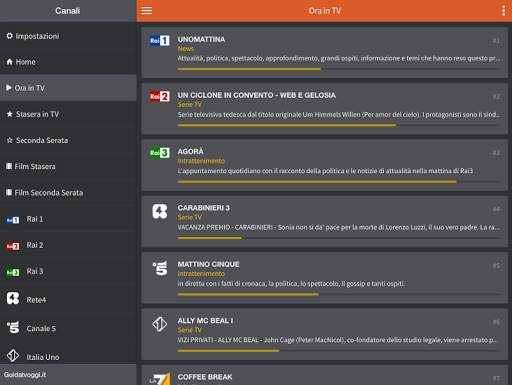Image resolution: width=512 pixels, height=385 pixels.
Task: Click the MATTINO CINQUE program title
Action: coord(208,264)
